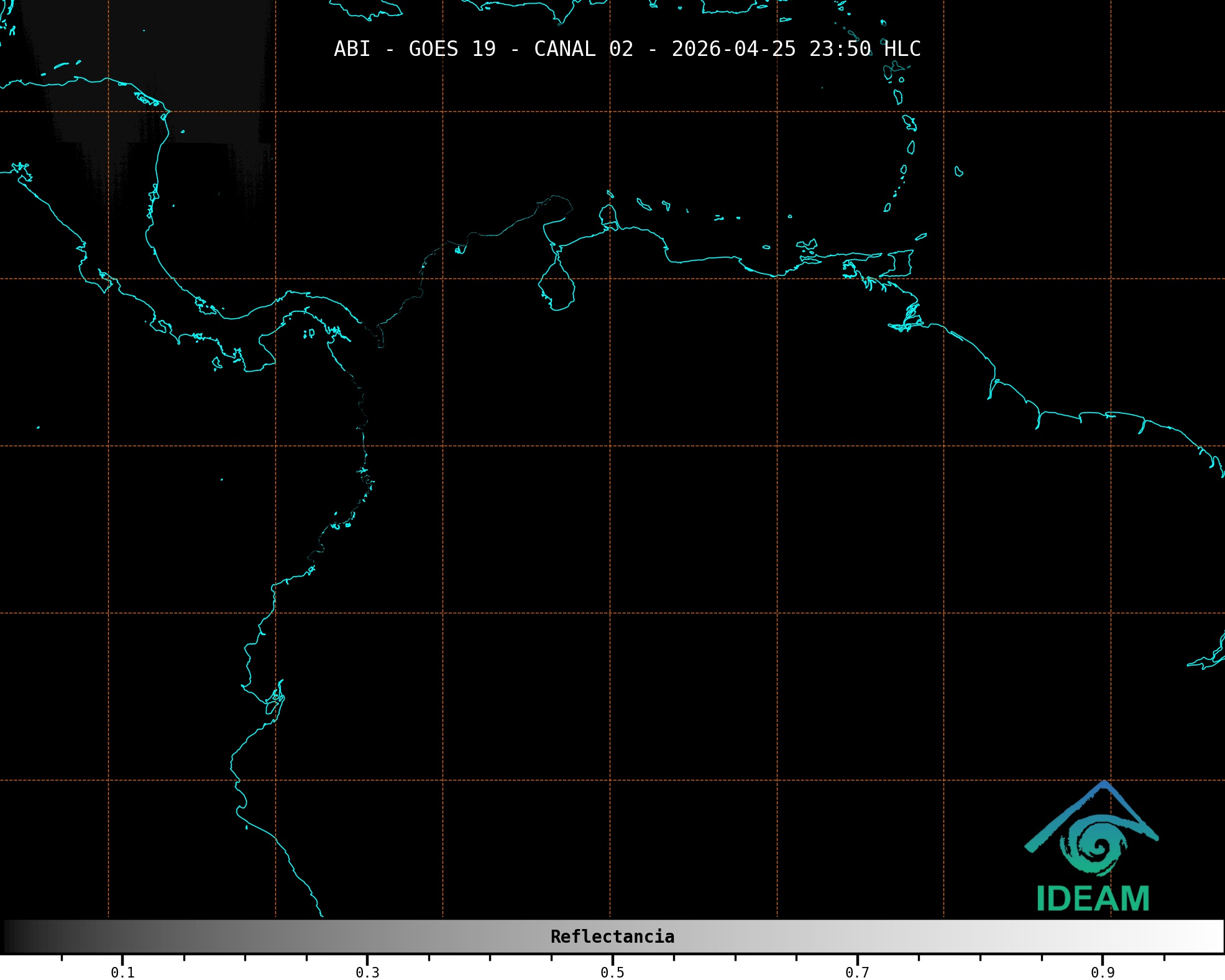The height and width of the screenshot is (980, 1225).
Task: Click the date 2026-04-25 in the title
Action: (x=733, y=49)
